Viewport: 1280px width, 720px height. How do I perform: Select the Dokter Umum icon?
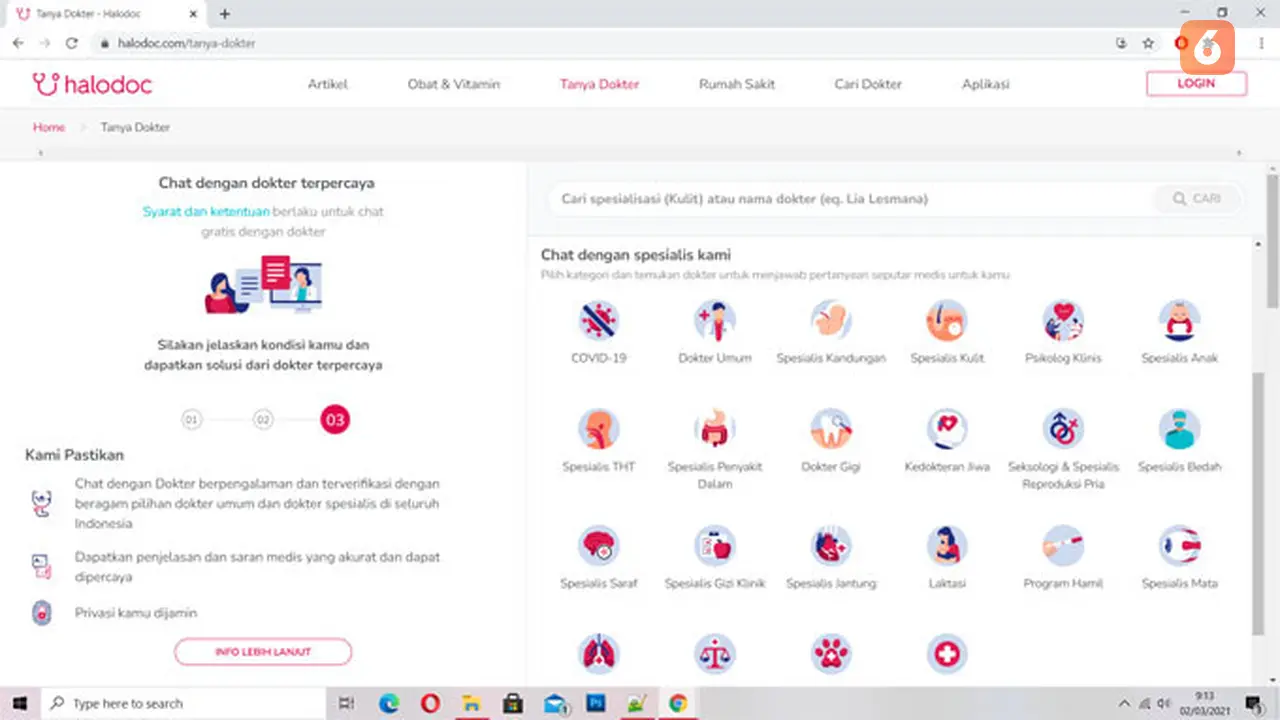tap(714, 321)
